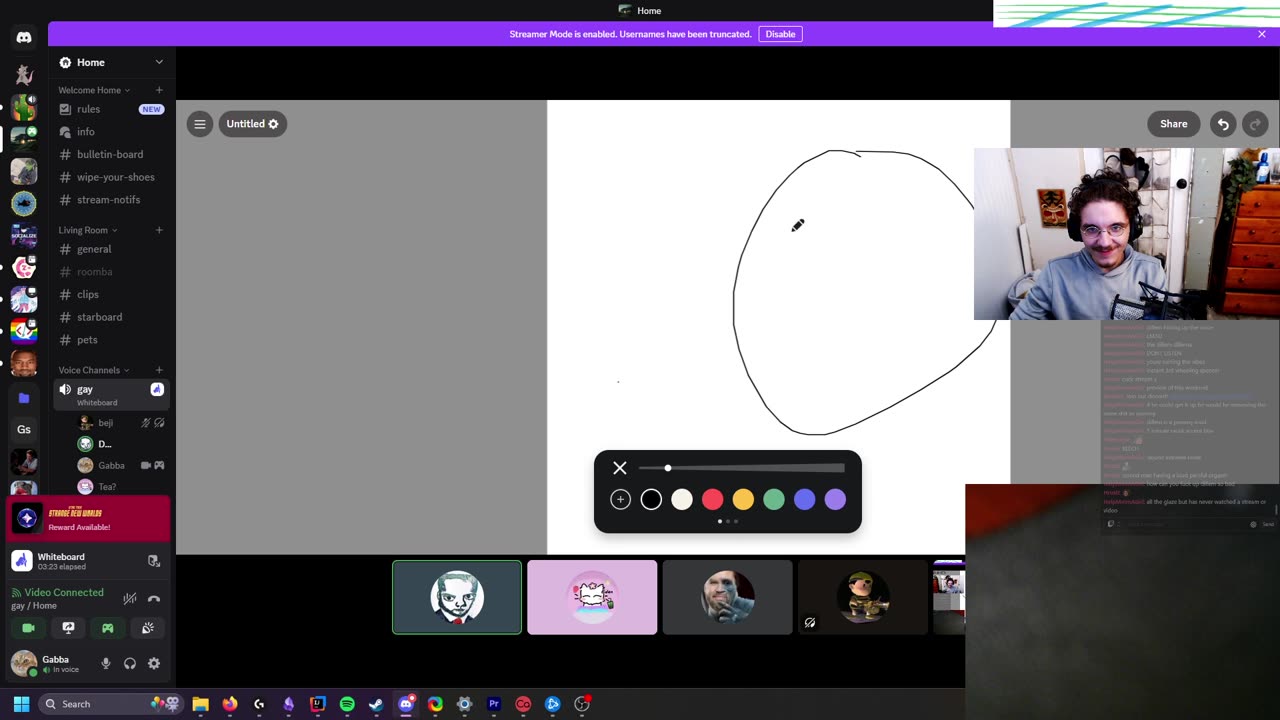1280x720 pixels.
Task: Open Discord user settings gear
Action: point(154,663)
